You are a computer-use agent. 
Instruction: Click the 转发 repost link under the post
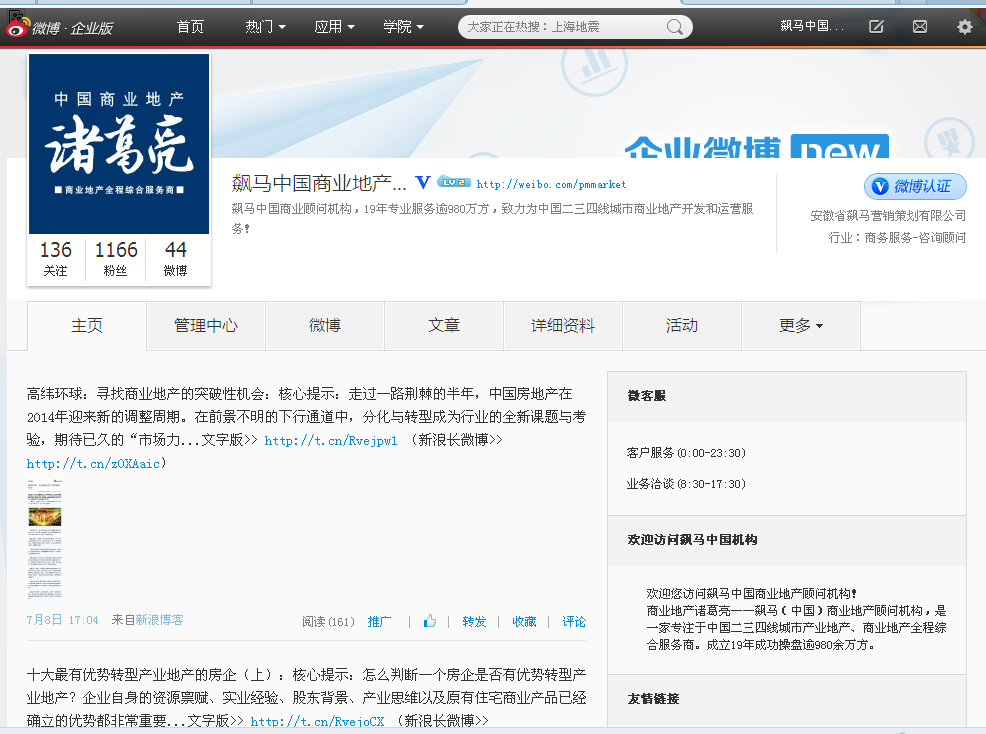[x=473, y=621]
